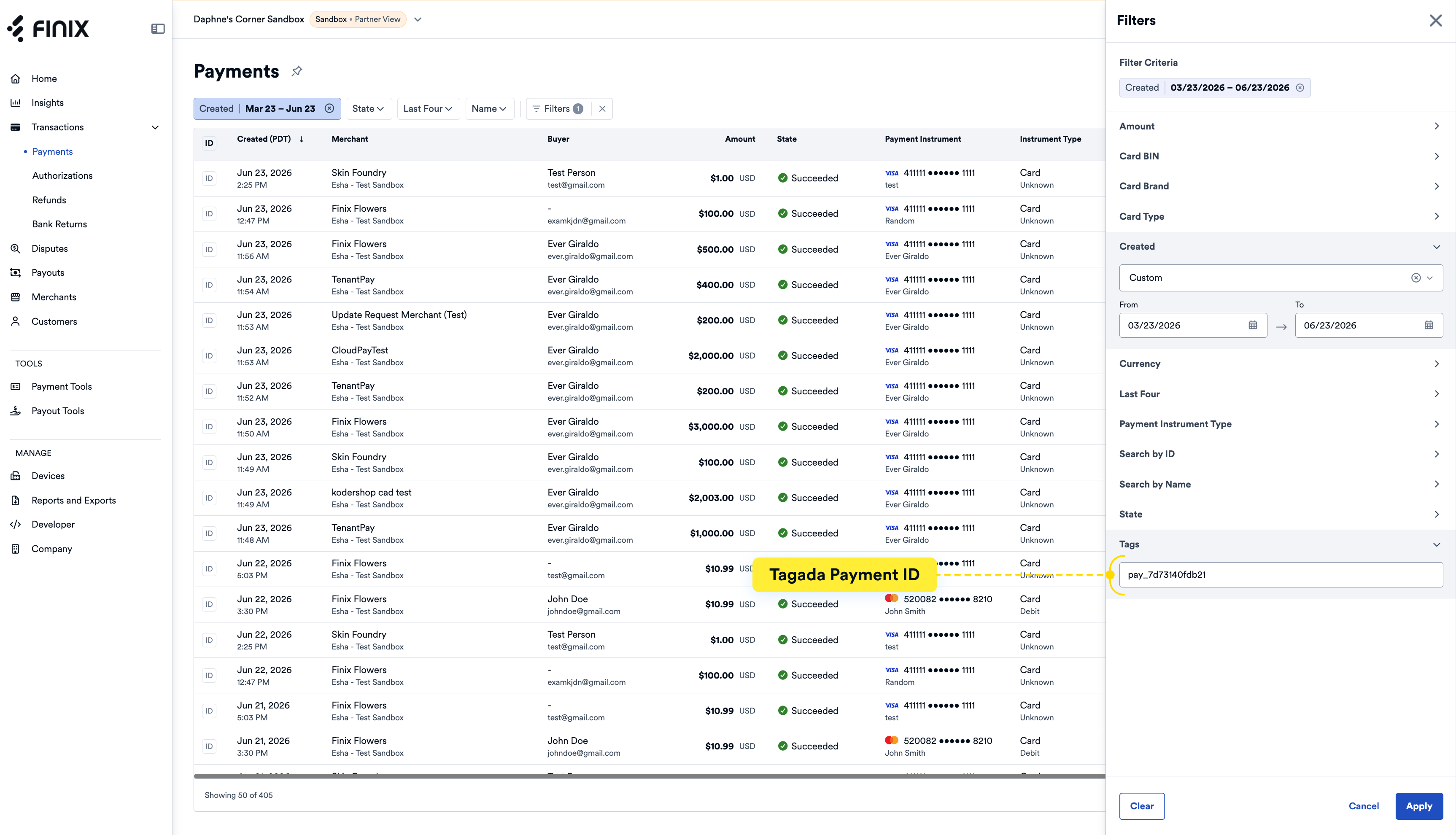Open Reports and Exports page

coord(73,500)
